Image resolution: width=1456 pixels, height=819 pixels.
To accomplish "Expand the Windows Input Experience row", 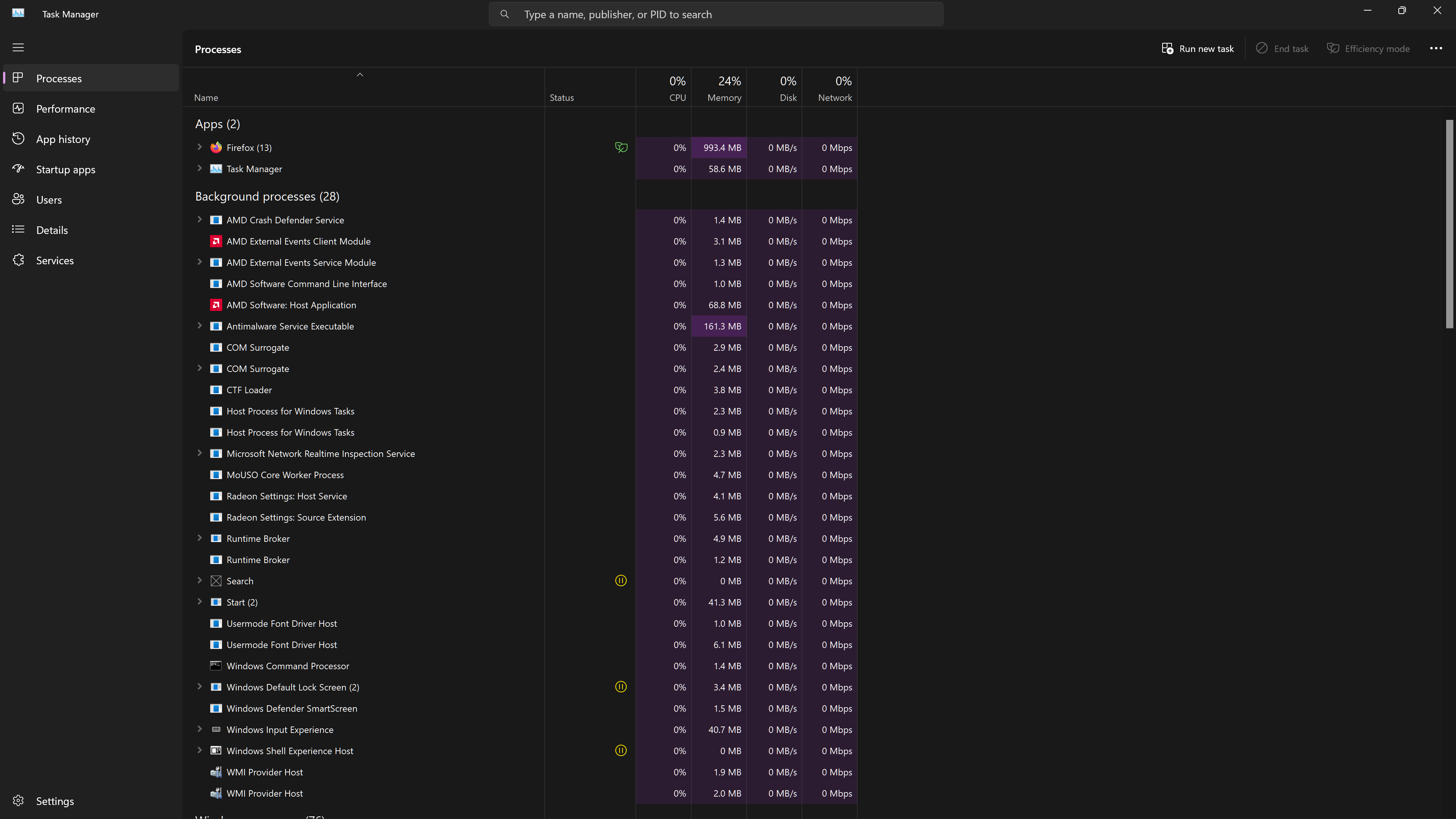I will click(x=199, y=729).
